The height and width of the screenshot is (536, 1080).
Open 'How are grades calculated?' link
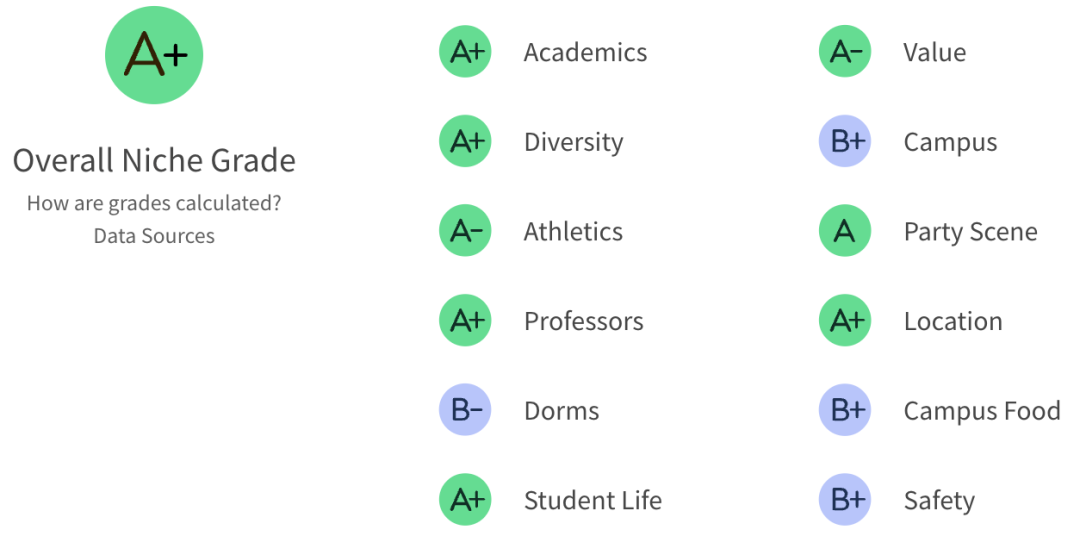154,203
